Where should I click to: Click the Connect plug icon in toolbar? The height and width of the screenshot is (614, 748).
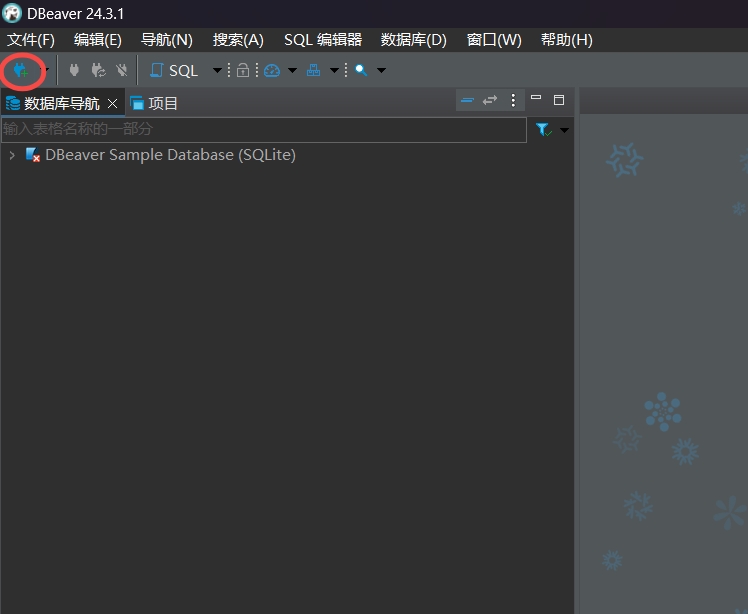74,70
